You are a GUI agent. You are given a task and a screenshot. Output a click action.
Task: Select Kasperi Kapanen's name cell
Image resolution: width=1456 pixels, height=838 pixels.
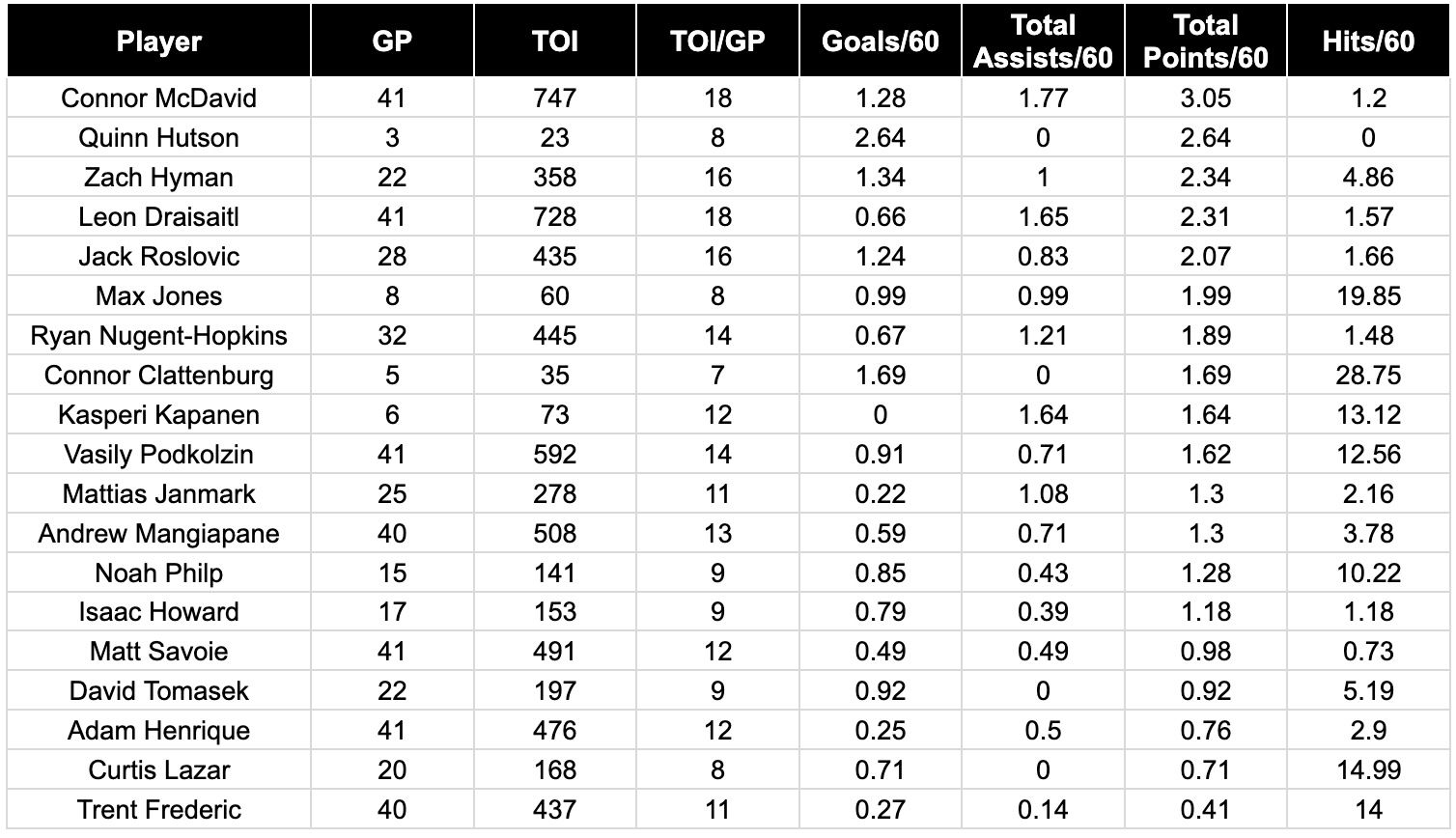[159, 415]
